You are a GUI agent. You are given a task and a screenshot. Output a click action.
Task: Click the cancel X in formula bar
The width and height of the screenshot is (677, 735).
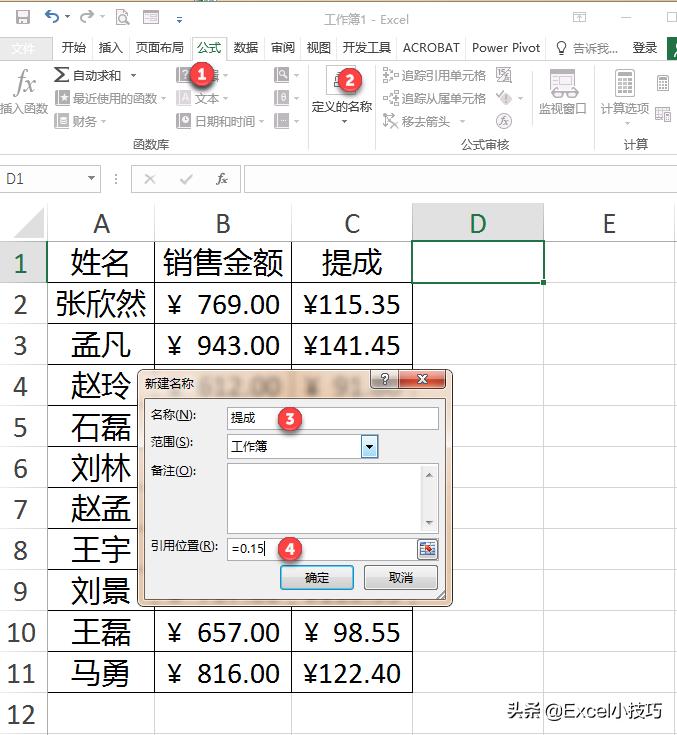150,179
